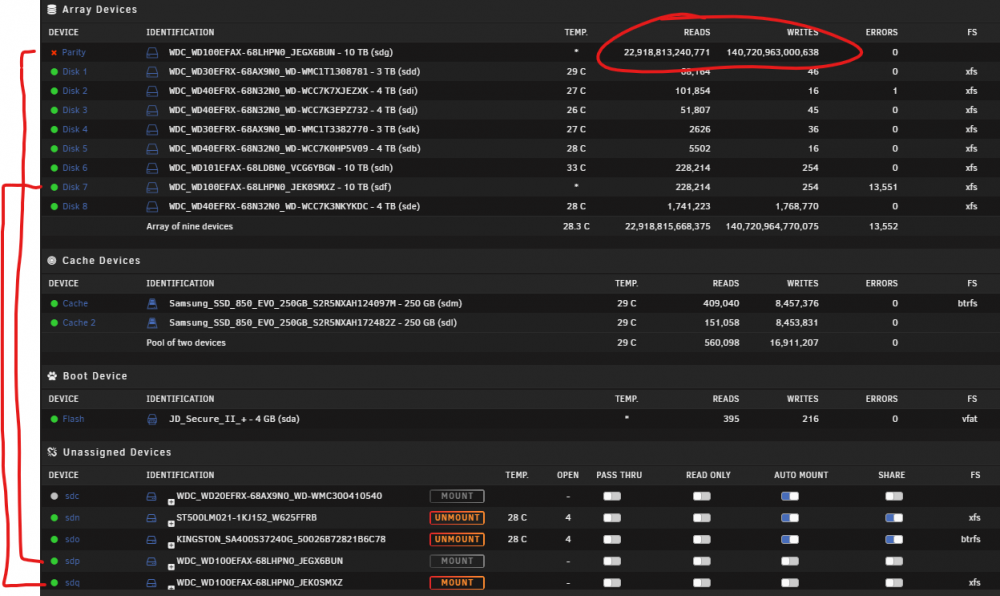Click the green status dot for Disk 6
This screenshot has height=596, width=1000.
[54, 168]
